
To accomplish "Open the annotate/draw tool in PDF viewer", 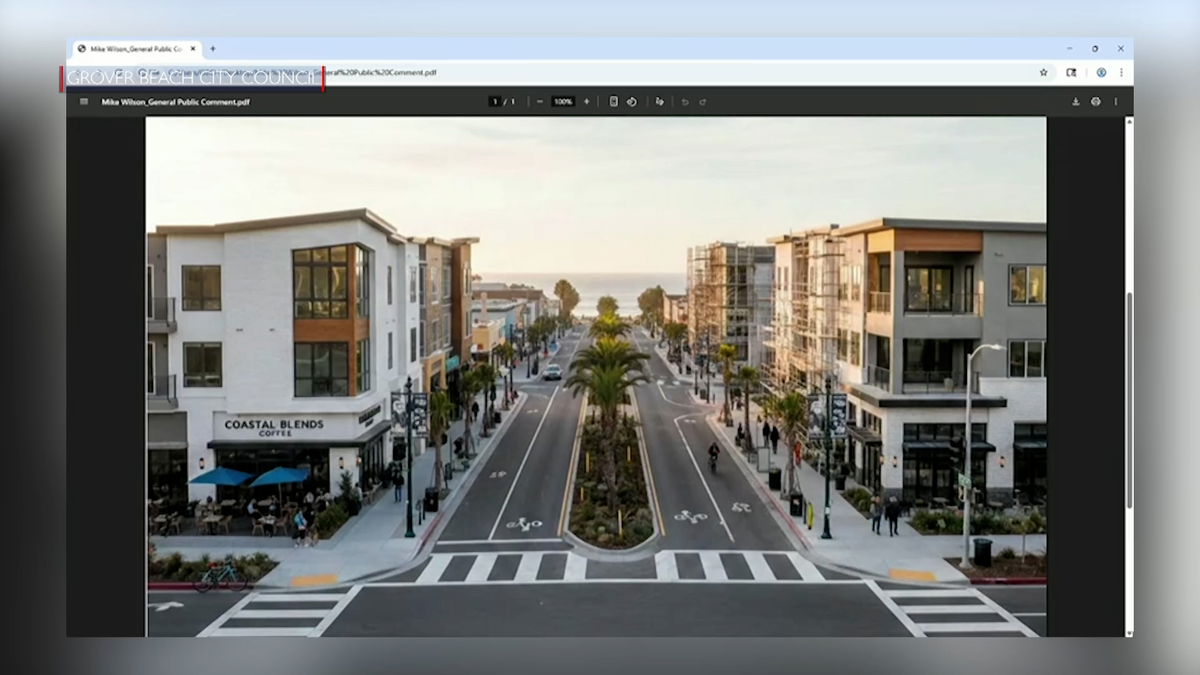I will 659,101.
